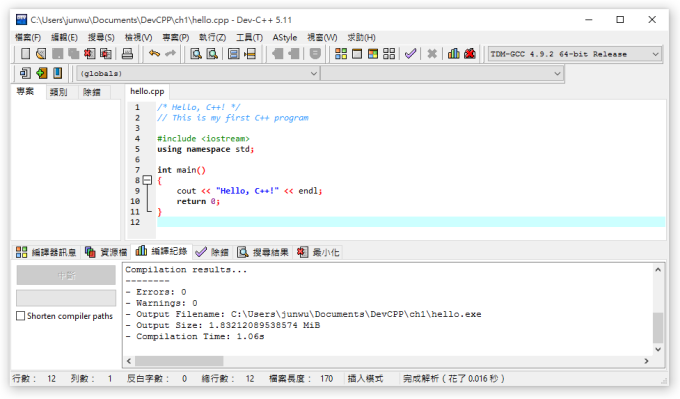Open the 搜尋(S) menu

(101, 37)
